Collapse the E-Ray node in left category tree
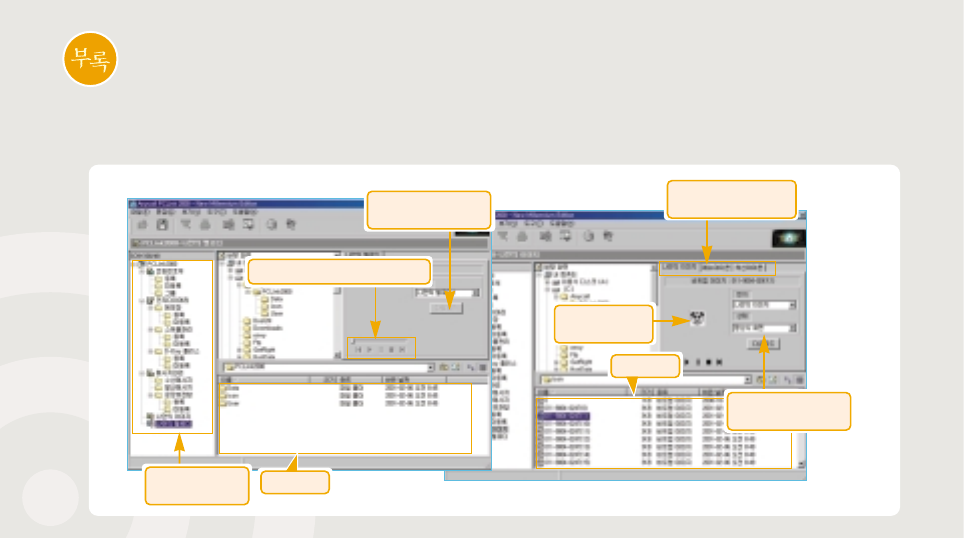 [151, 351]
